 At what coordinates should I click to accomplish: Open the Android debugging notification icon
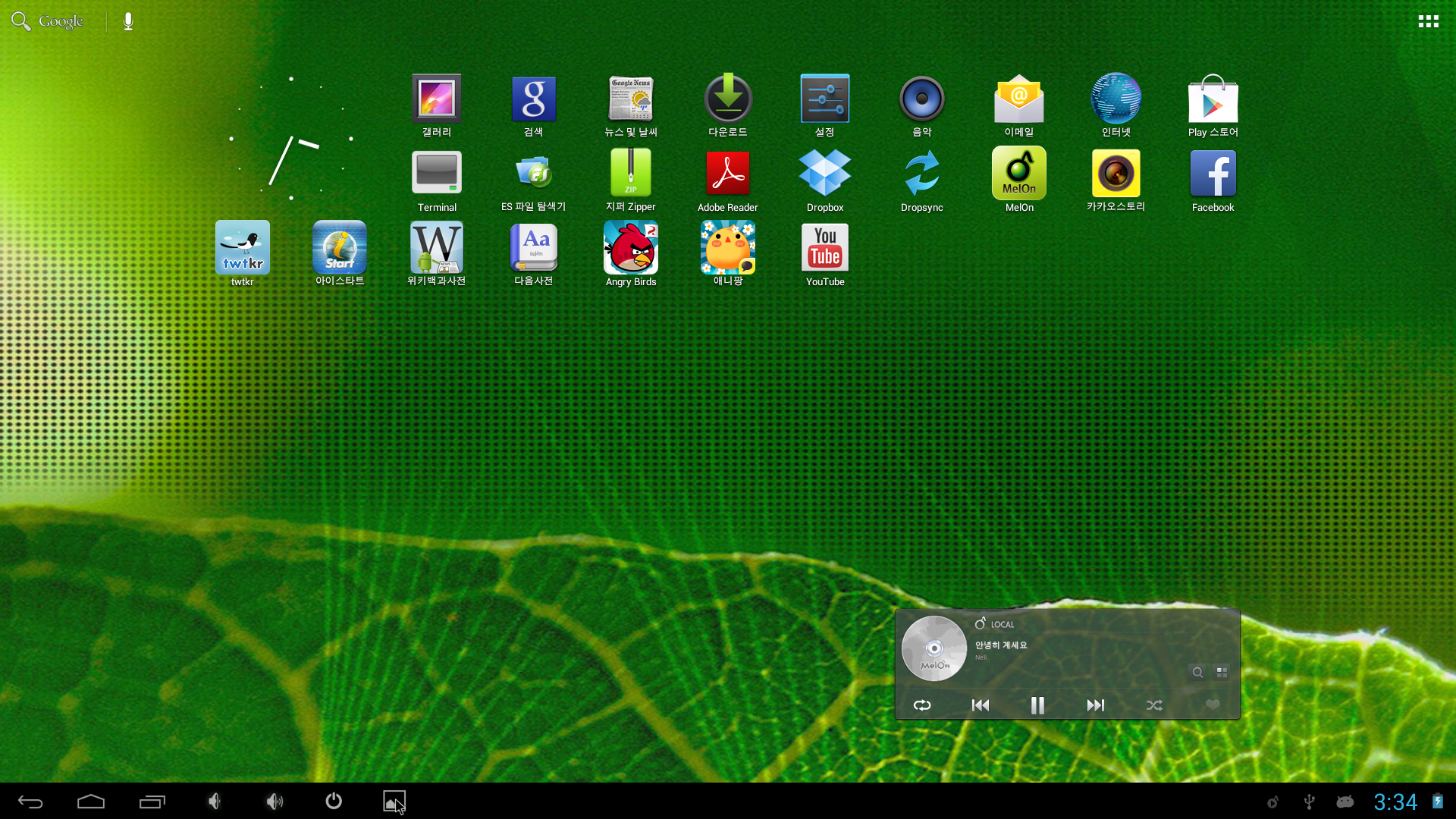1345,802
